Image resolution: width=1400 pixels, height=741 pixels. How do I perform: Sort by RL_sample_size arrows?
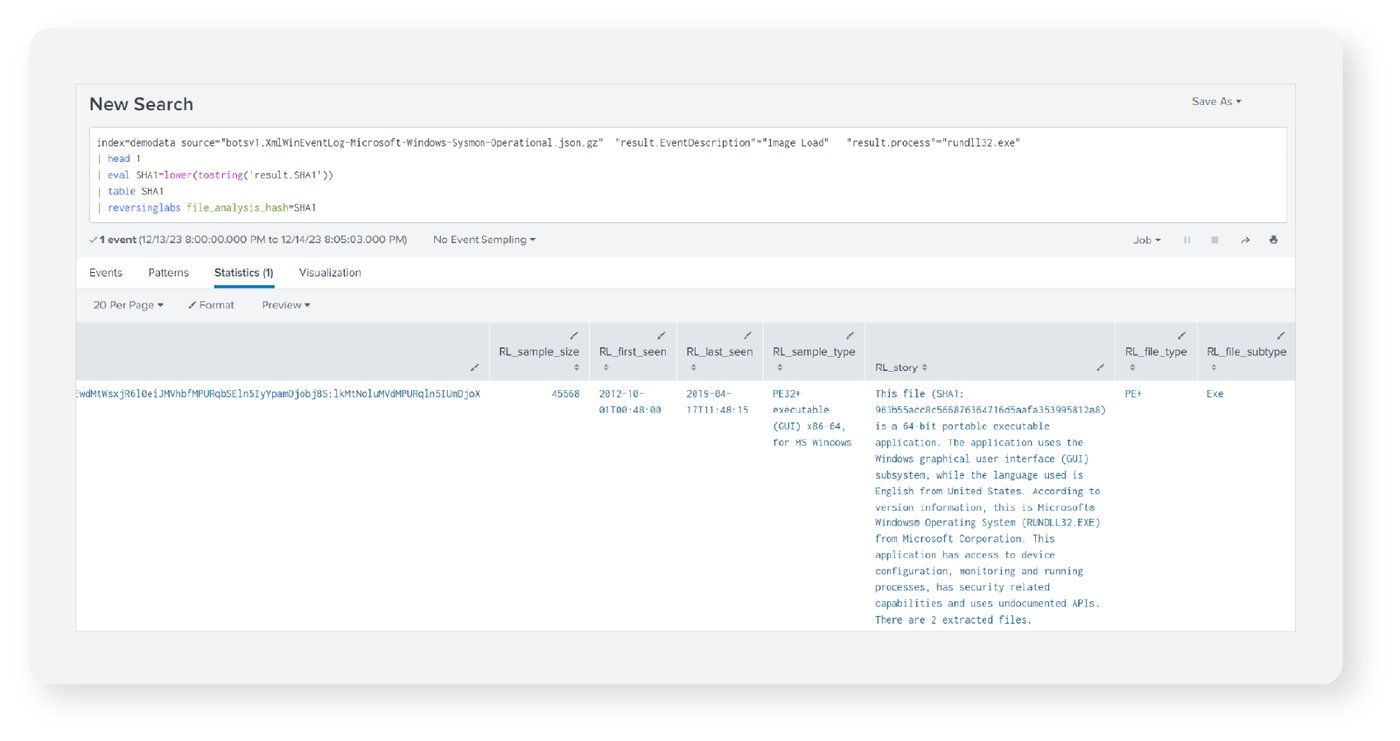[576, 368]
